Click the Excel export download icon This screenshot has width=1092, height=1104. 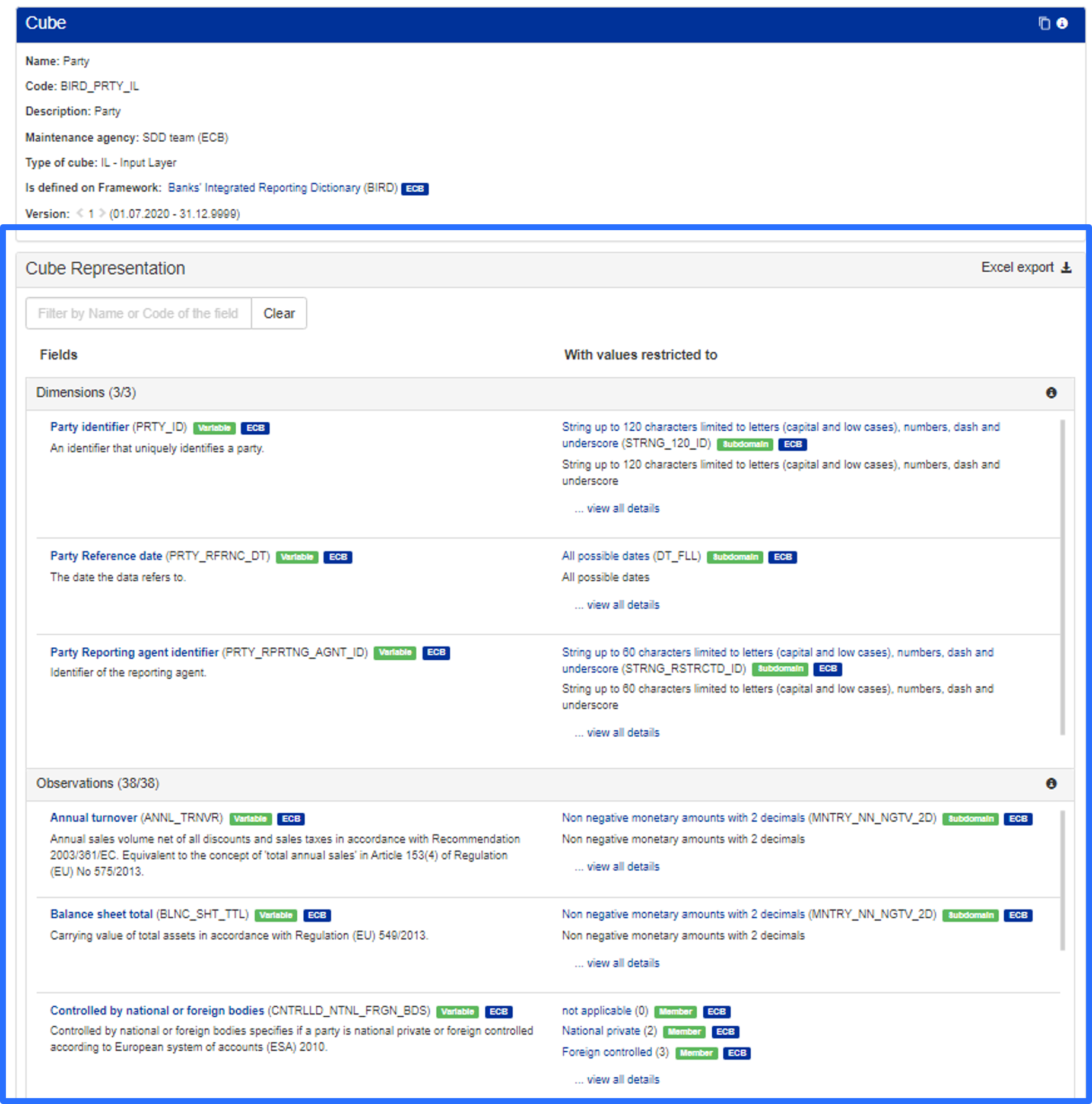[x=1066, y=268]
